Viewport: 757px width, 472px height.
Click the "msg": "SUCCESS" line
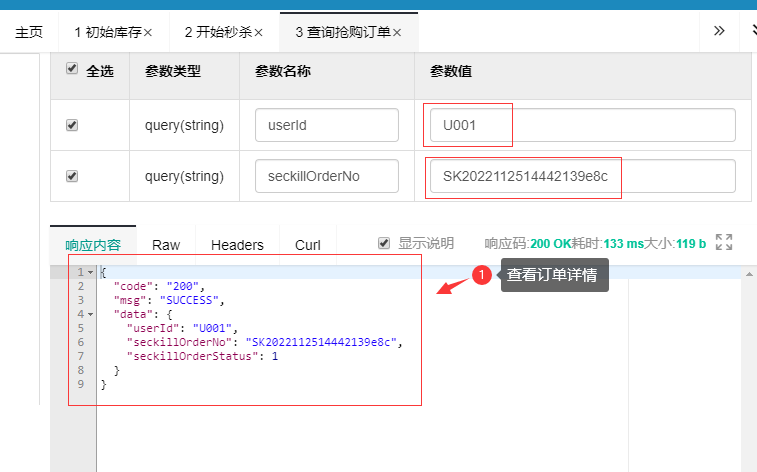pos(169,300)
